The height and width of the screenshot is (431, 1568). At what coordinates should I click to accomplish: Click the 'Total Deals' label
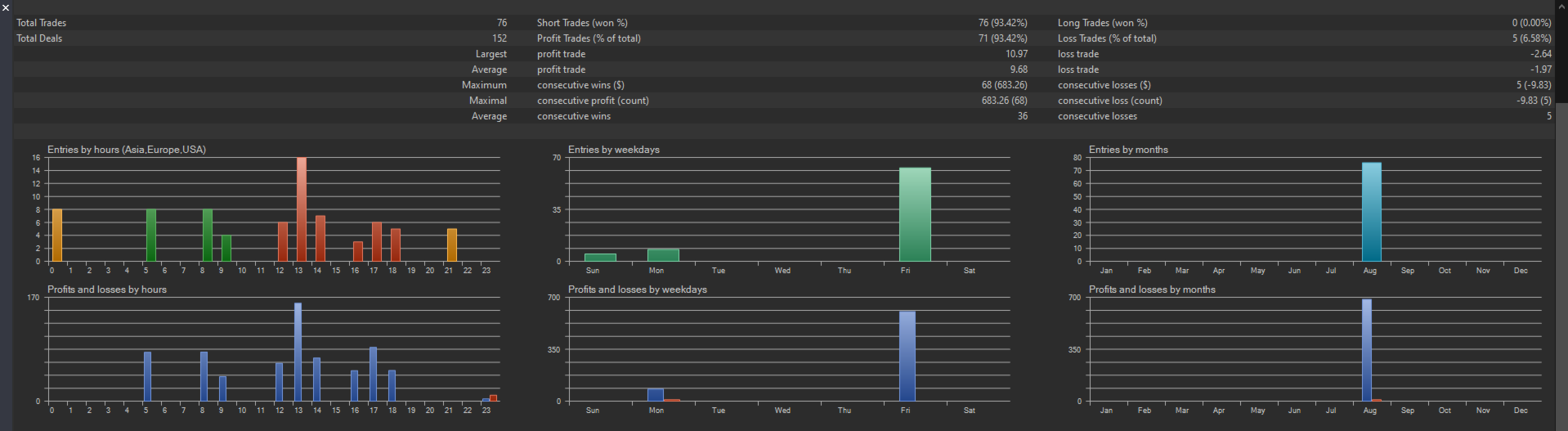point(39,38)
